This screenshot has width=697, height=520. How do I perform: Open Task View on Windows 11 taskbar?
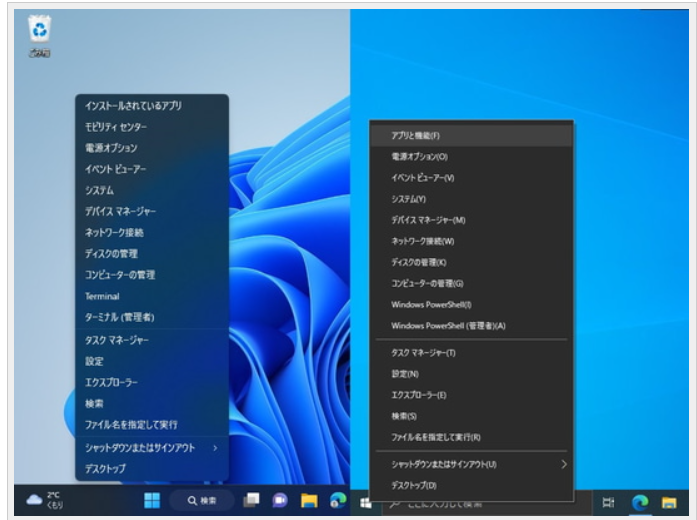251,500
